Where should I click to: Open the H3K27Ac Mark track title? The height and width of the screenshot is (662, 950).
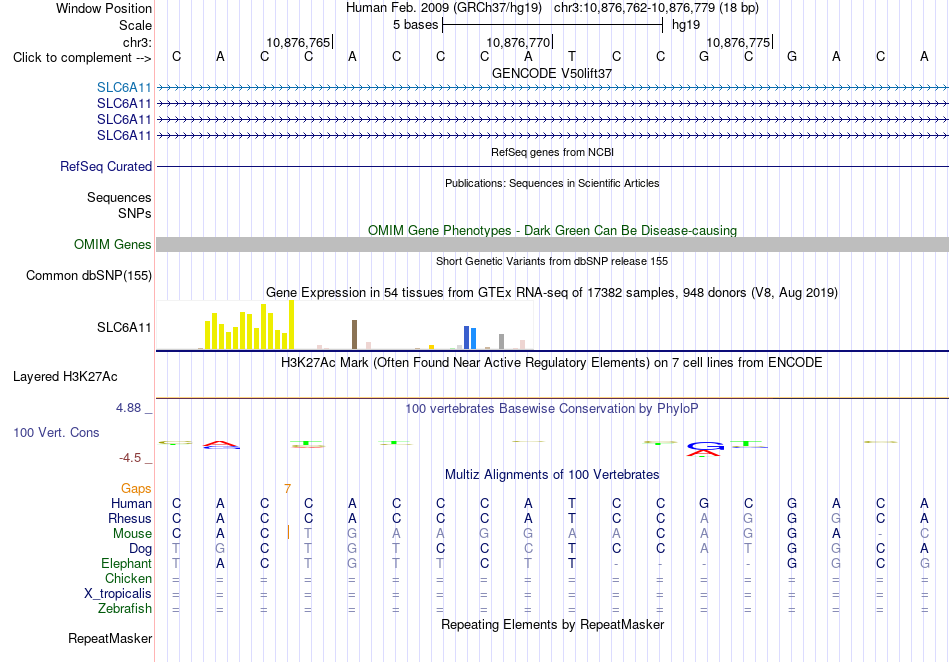[552, 363]
